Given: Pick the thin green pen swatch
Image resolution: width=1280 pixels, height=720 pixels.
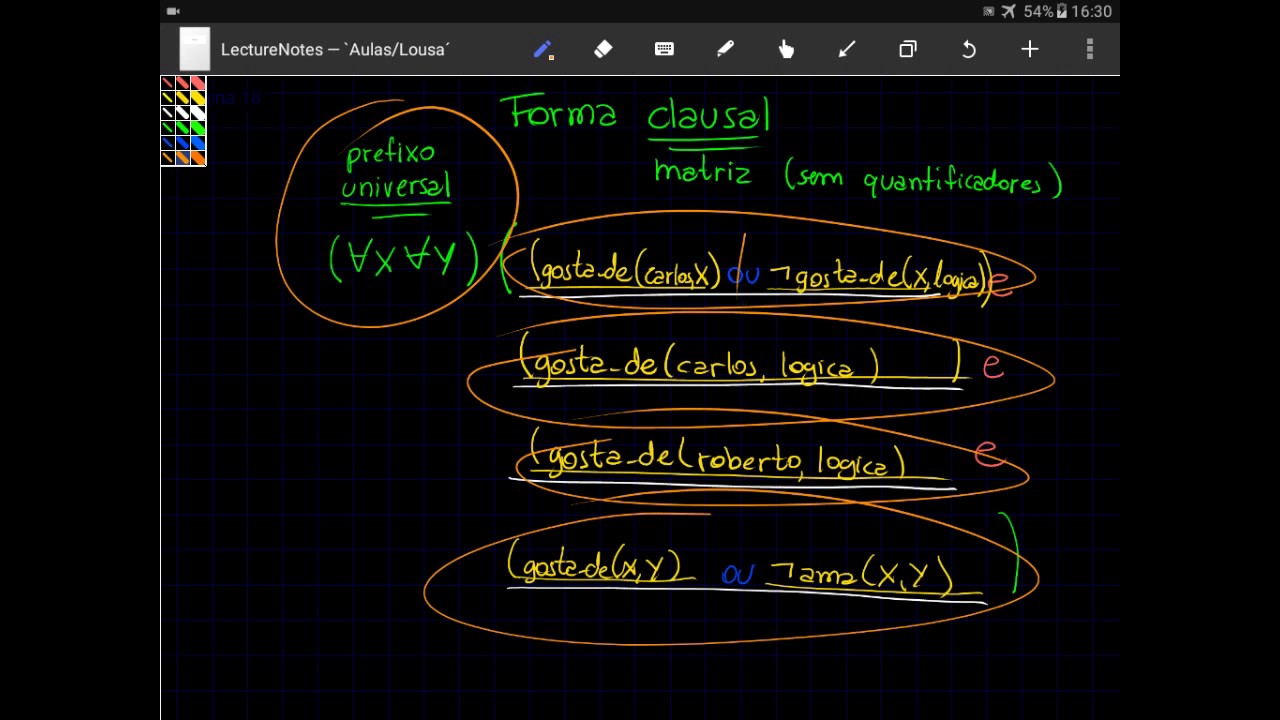Looking at the screenshot, I should [168, 128].
